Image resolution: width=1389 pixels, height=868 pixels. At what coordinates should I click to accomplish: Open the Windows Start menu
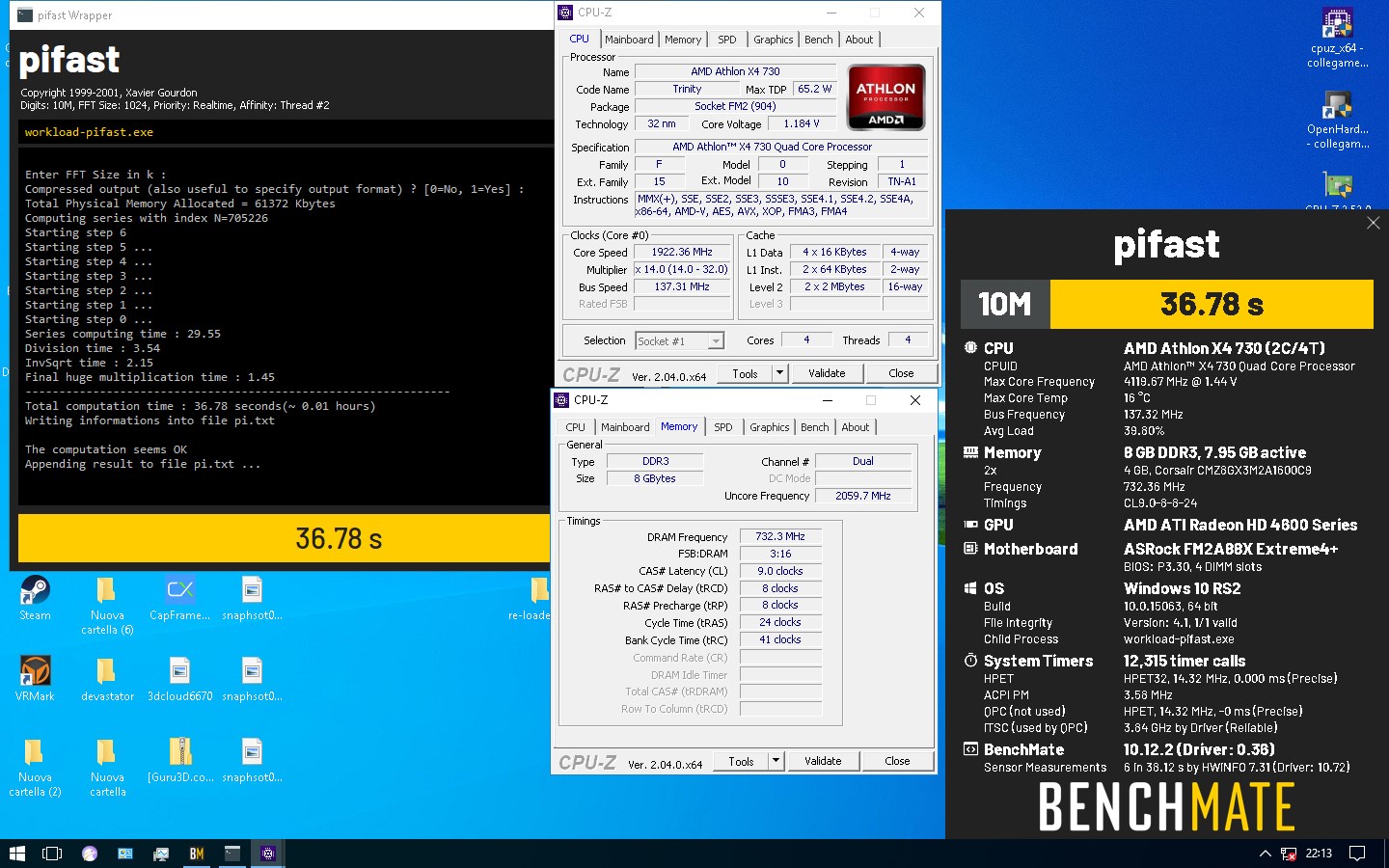16,854
